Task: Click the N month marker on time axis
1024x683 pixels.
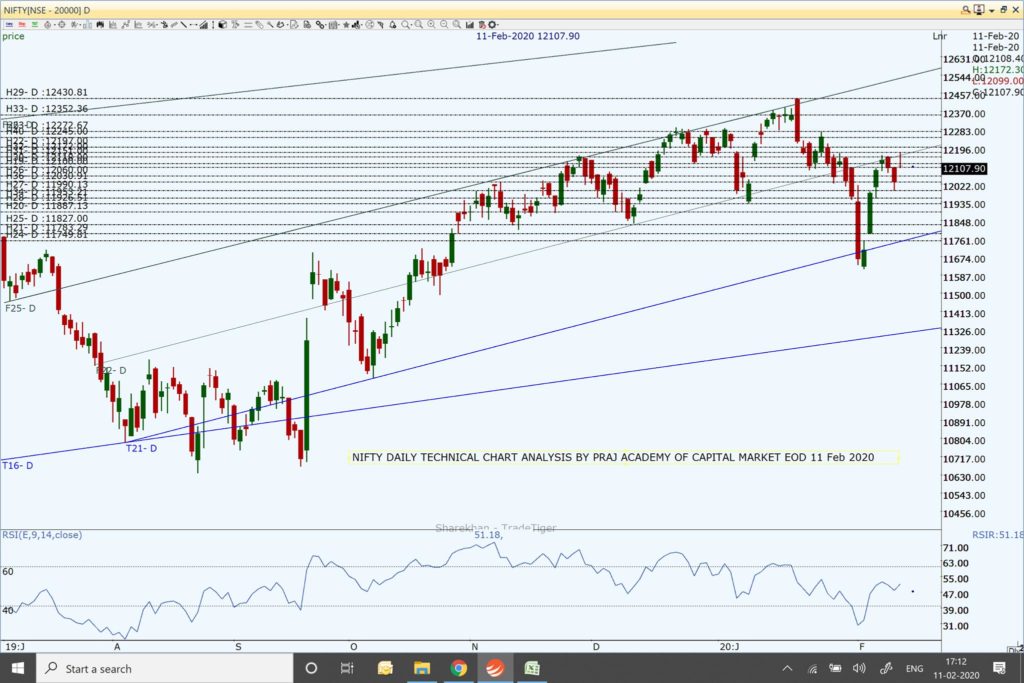Action: click(x=475, y=646)
